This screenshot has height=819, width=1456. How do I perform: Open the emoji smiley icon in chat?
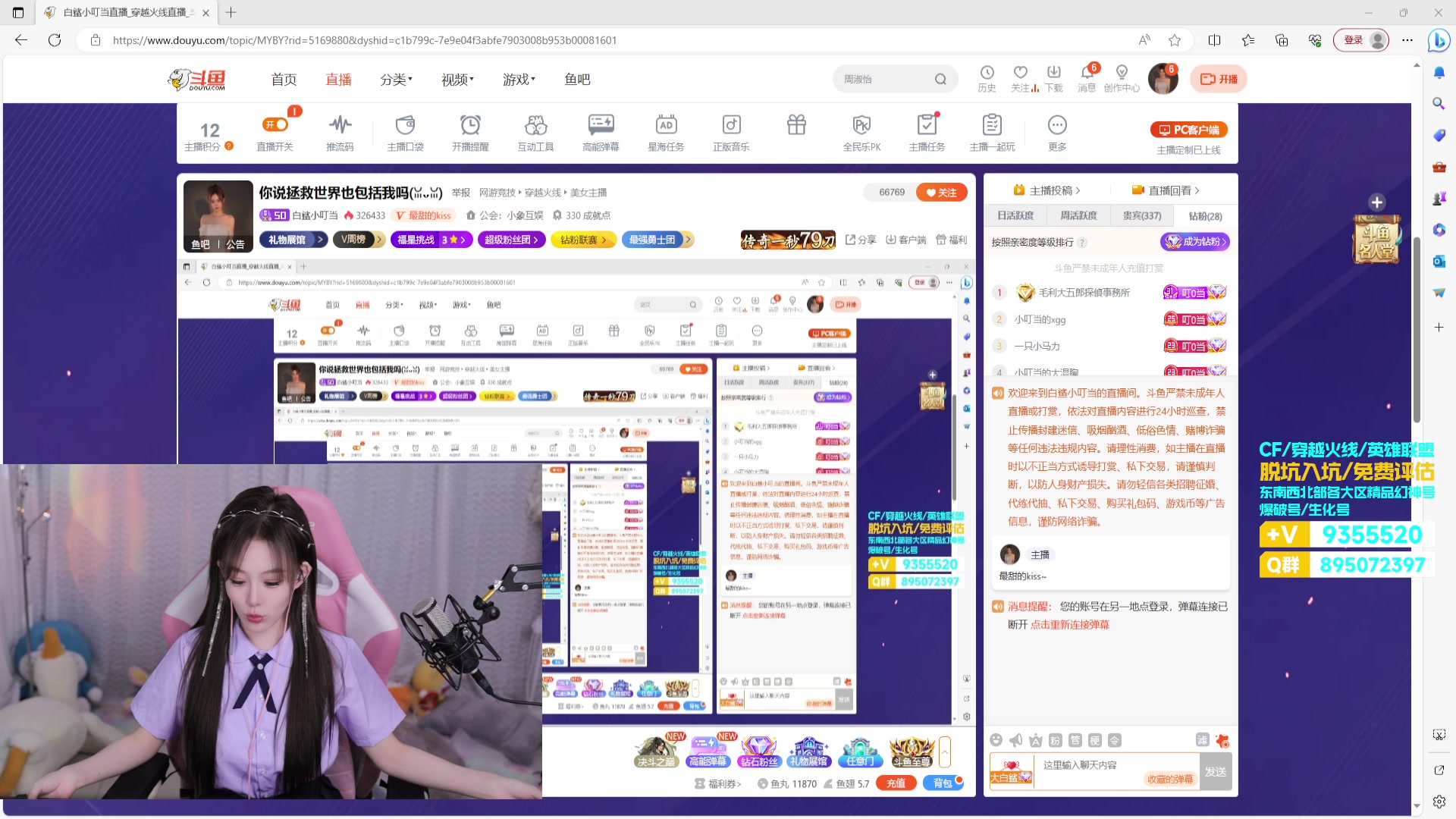(x=996, y=740)
